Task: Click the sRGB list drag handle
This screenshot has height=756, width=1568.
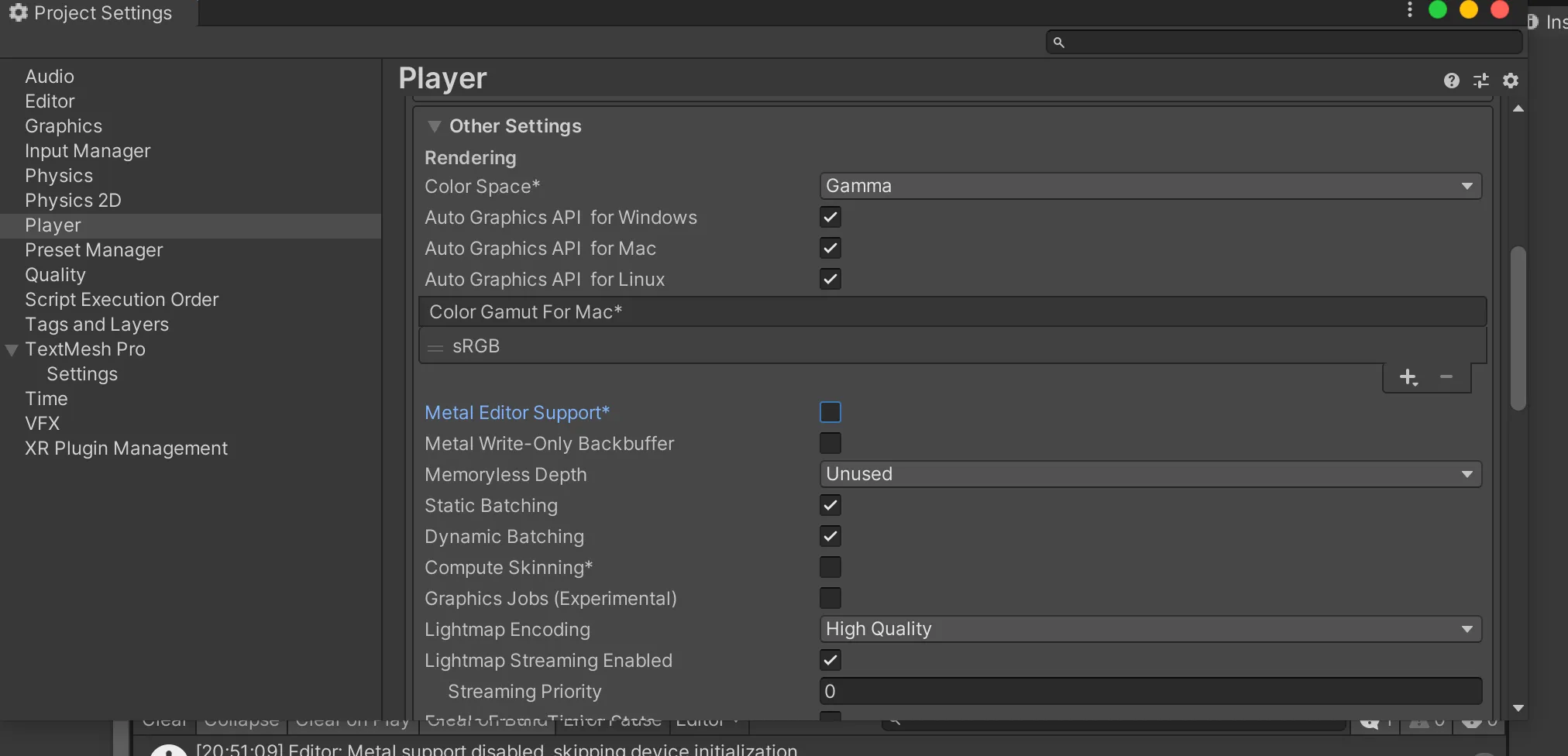Action: 435,348
